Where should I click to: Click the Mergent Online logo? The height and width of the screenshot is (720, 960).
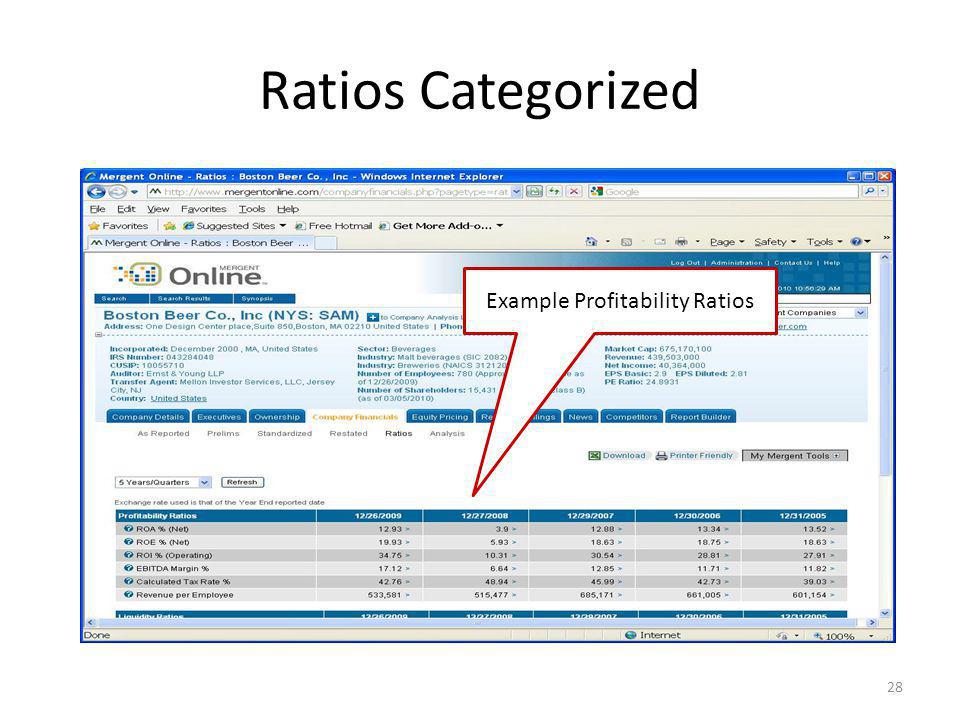[x=189, y=275]
